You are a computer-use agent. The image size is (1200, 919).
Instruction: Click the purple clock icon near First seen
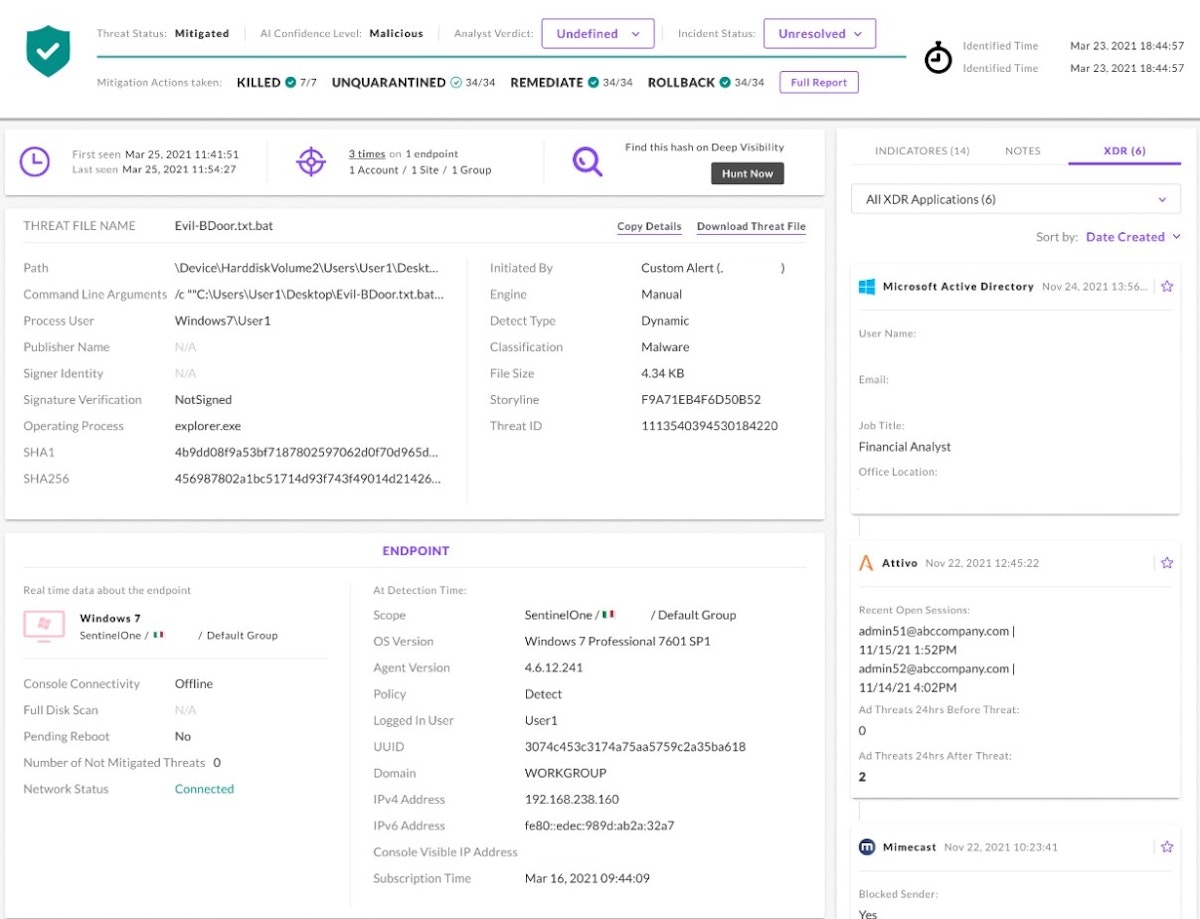35,161
